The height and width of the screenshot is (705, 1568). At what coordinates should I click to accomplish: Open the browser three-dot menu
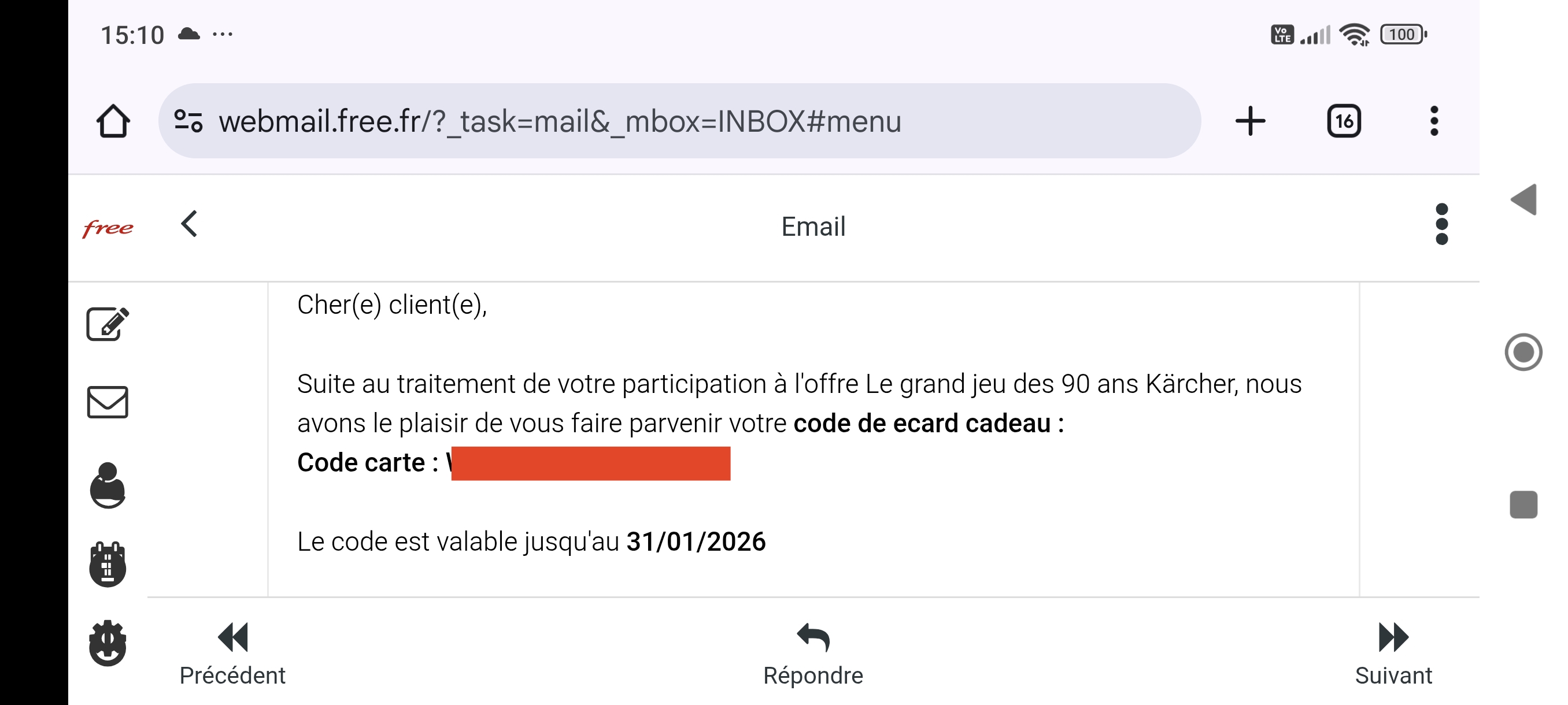pos(1434,121)
